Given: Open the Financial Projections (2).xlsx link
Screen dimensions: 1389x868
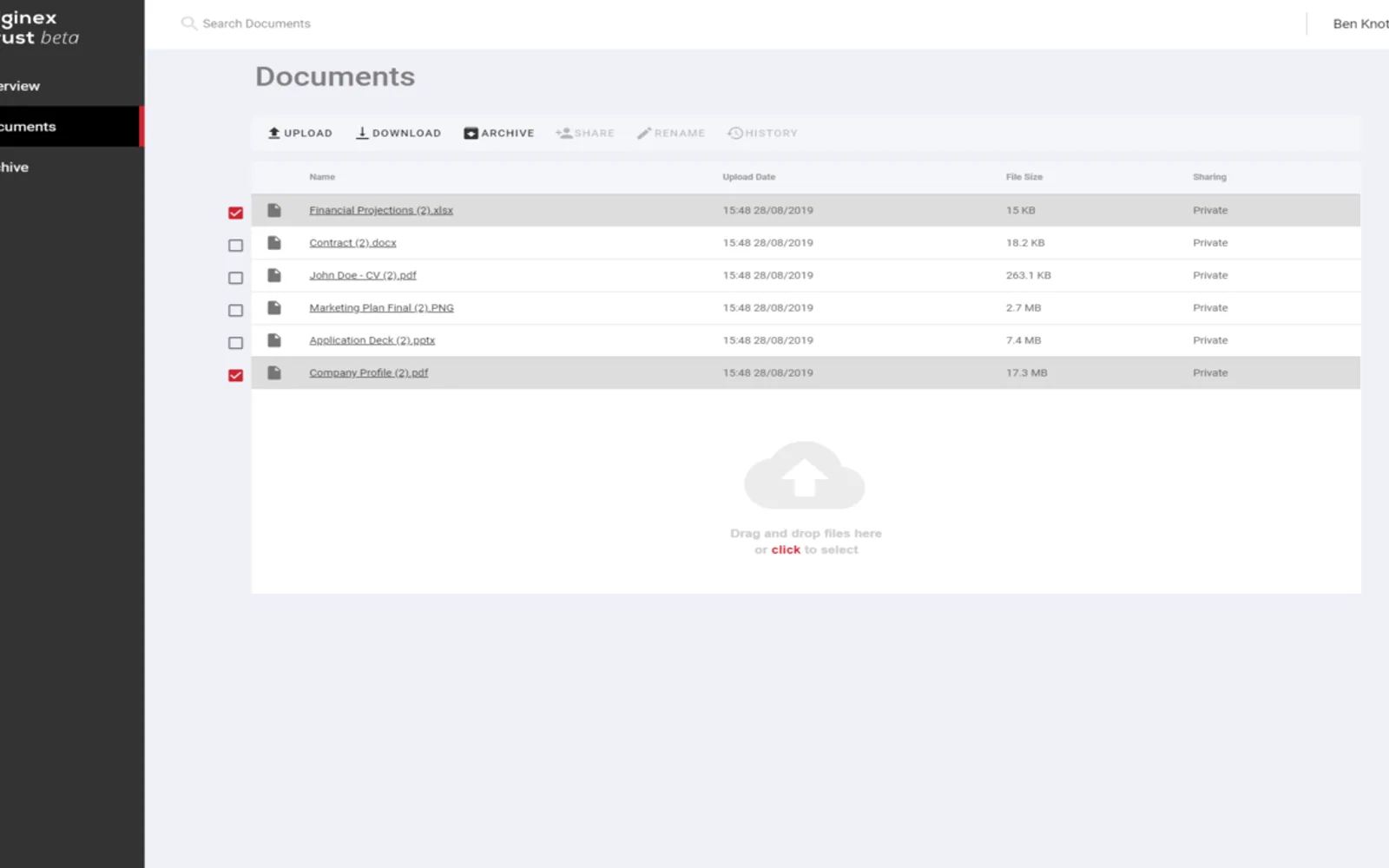Looking at the screenshot, I should tap(381, 210).
